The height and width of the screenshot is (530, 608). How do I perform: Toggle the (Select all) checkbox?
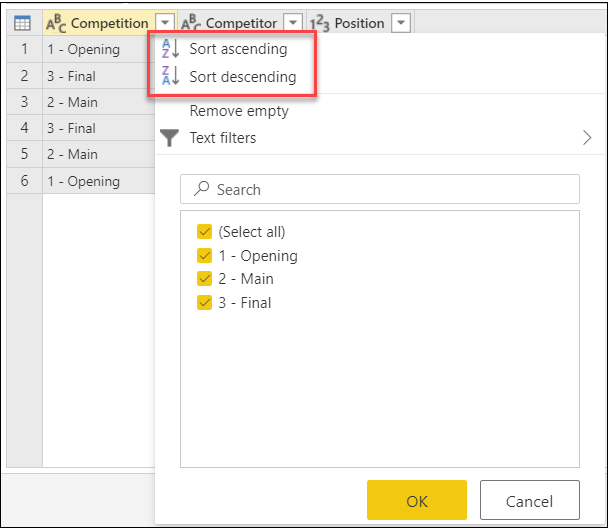(x=204, y=232)
